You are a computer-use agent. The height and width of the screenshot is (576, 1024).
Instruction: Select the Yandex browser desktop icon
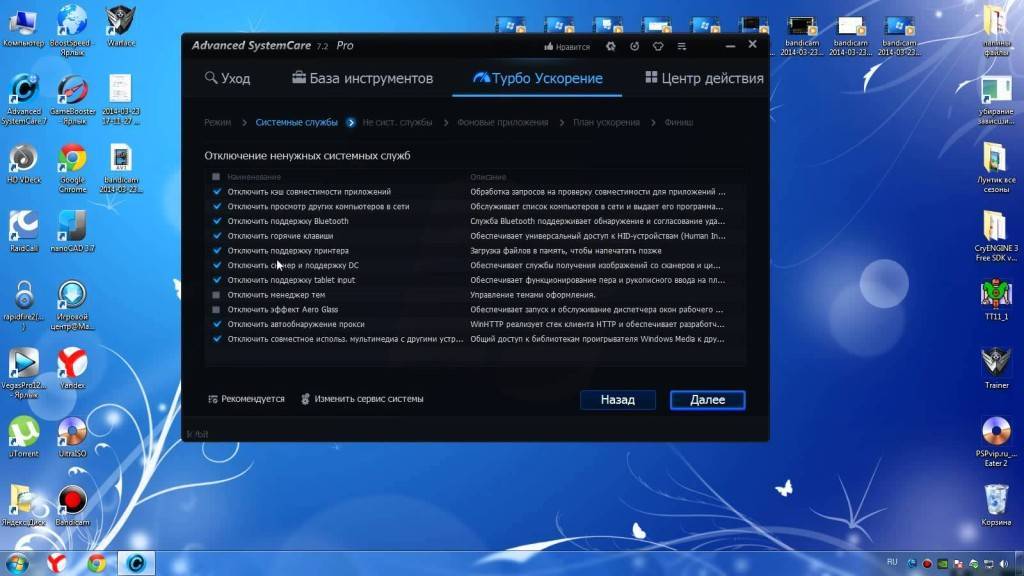[x=72, y=368]
